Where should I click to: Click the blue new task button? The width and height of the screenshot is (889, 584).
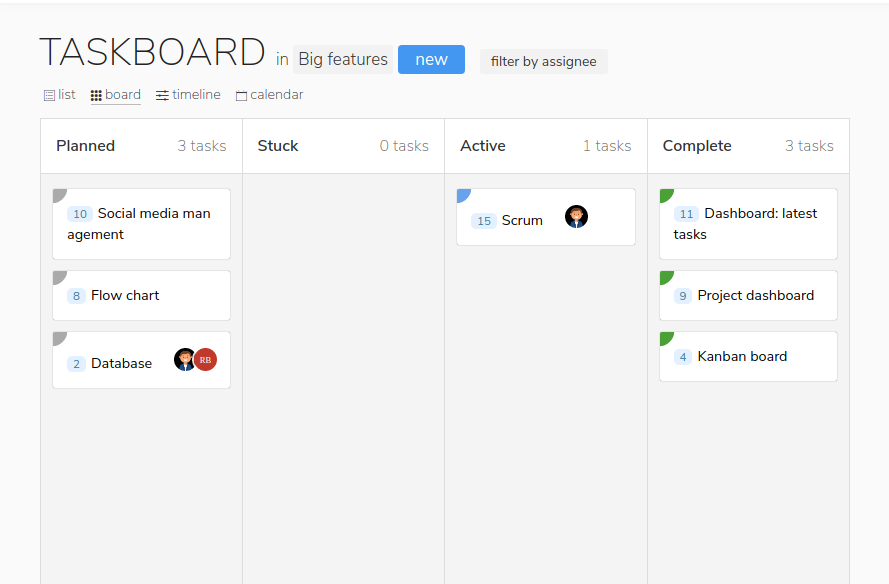pyautogui.click(x=431, y=60)
